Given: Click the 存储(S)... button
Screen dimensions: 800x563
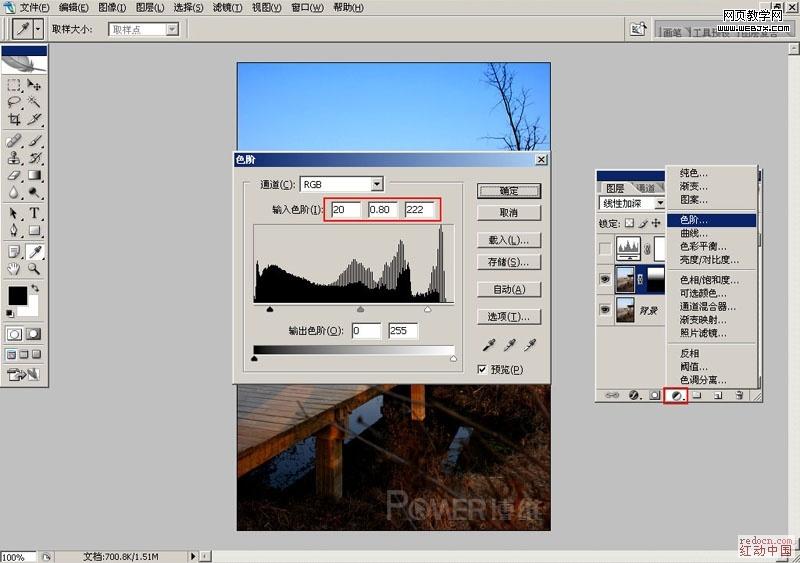Looking at the screenshot, I should [x=509, y=262].
